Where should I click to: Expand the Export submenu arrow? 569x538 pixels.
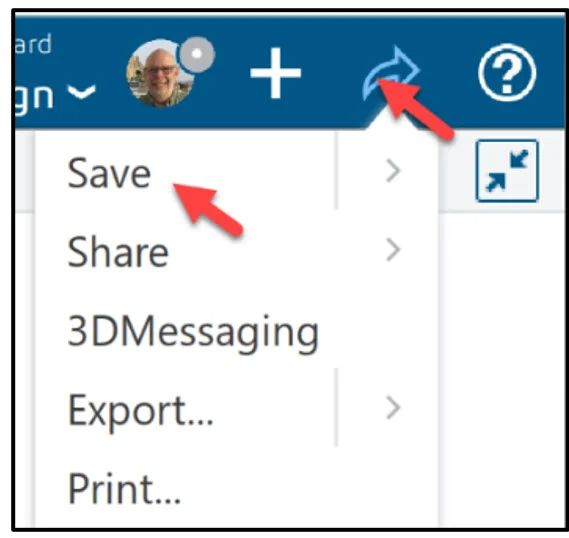[x=393, y=408]
